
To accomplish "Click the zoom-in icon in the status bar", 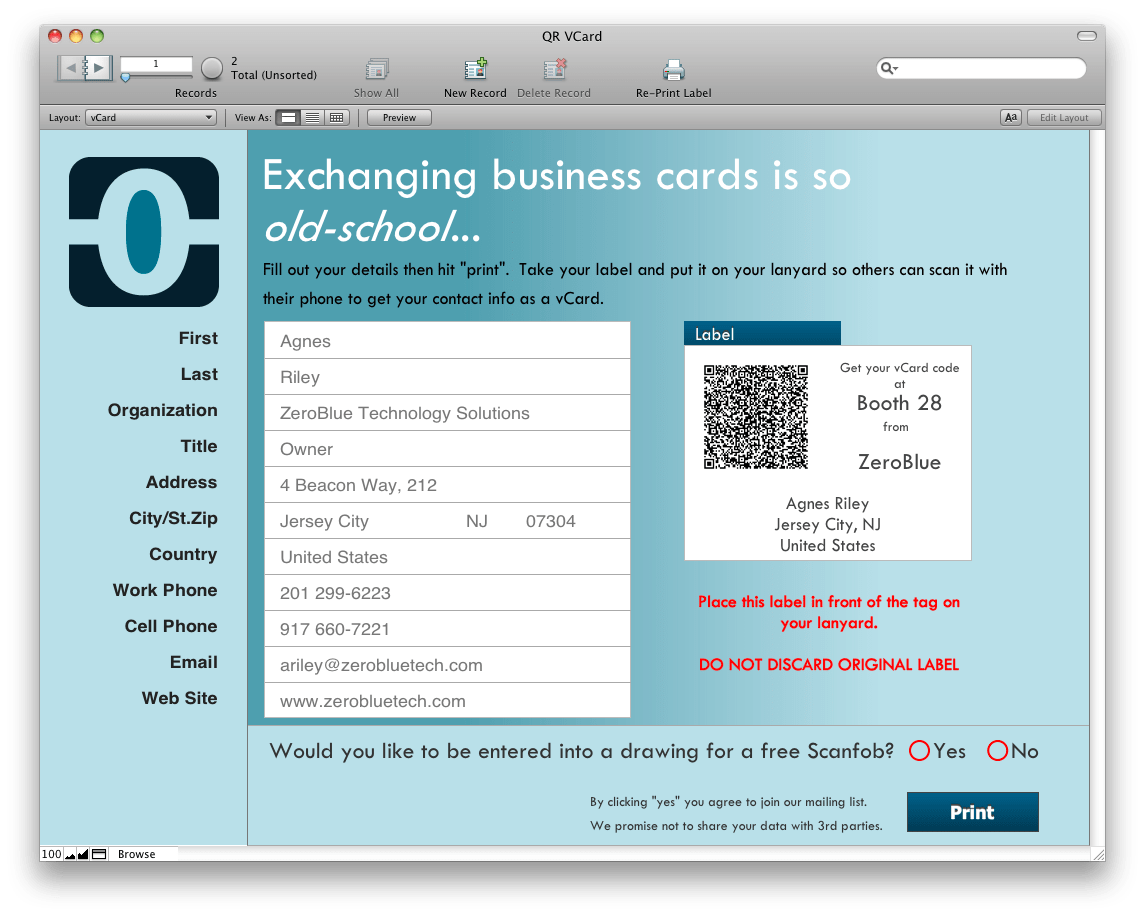I will 81,854.
